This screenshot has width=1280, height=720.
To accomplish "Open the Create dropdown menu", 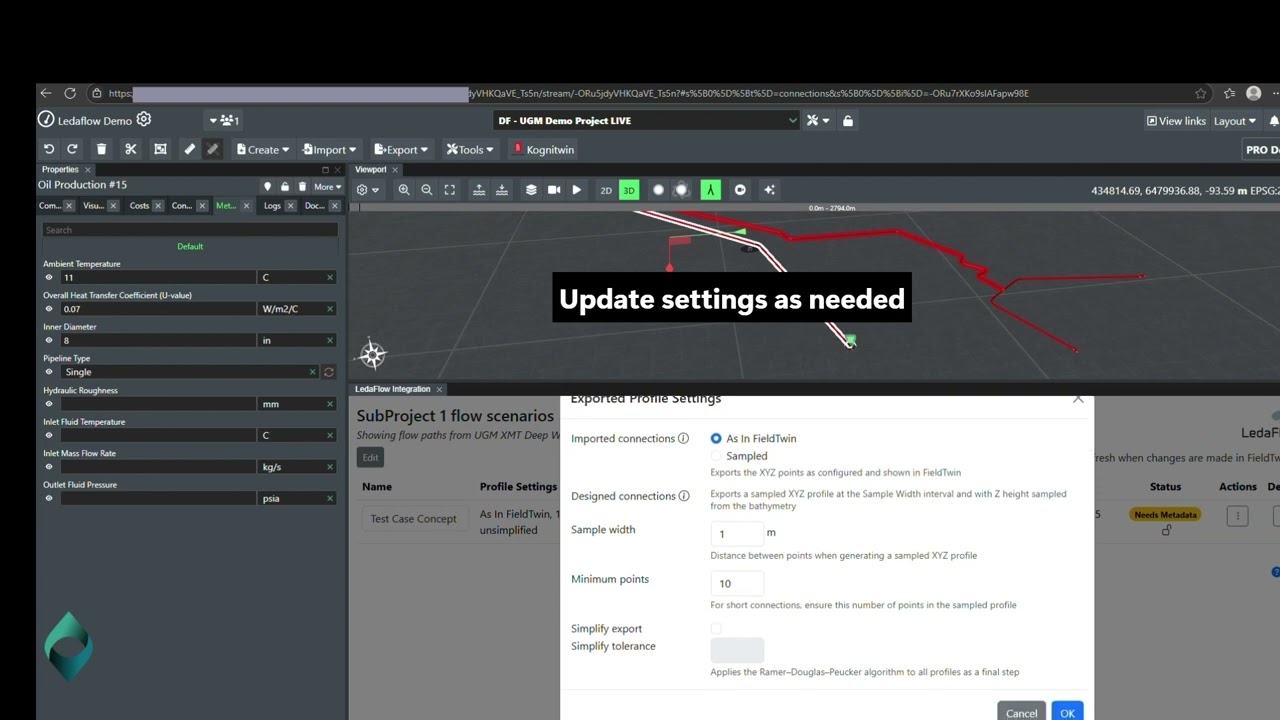I will (x=263, y=150).
